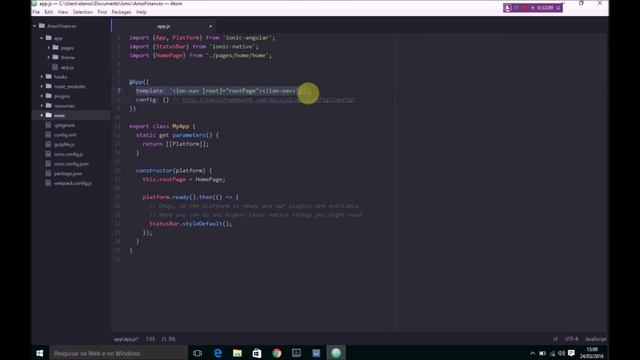Click the Windows search box

[x=118, y=353]
